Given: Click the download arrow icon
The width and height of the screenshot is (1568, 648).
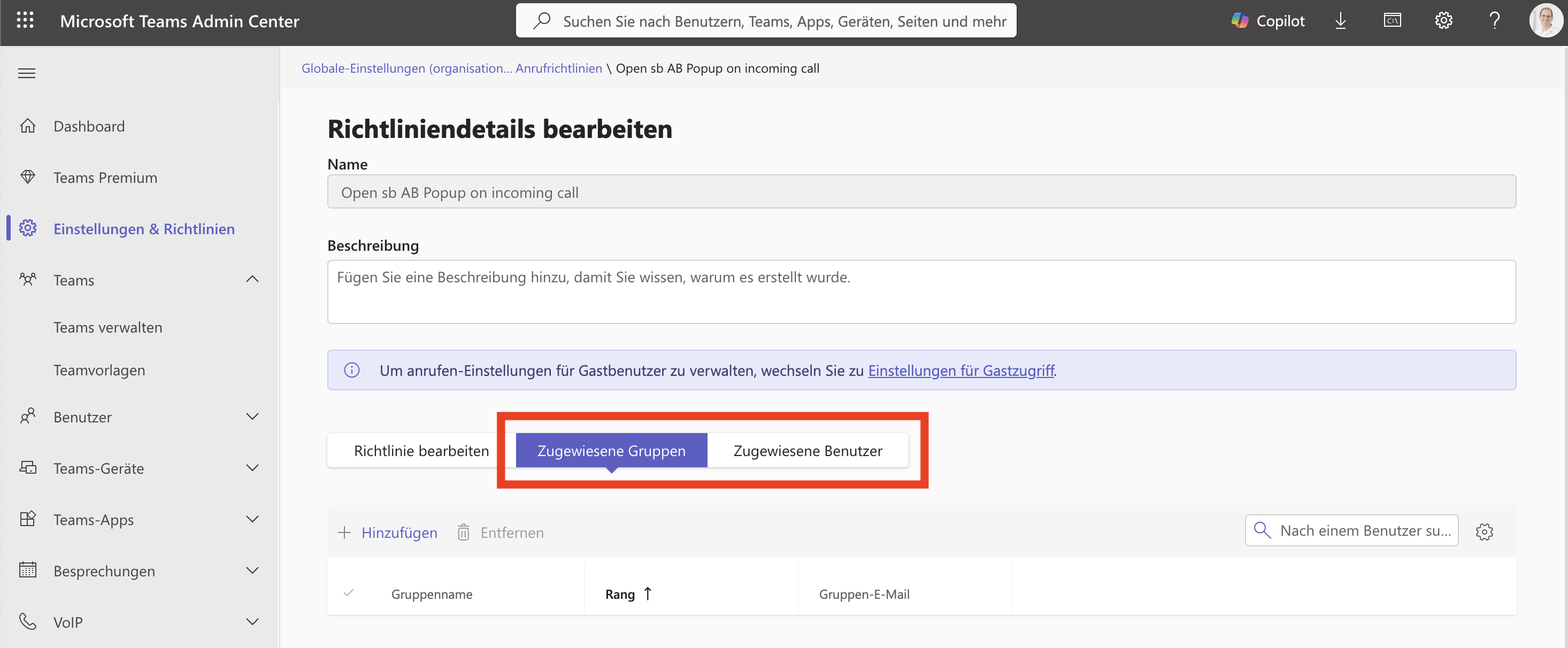Looking at the screenshot, I should (x=1340, y=21).
